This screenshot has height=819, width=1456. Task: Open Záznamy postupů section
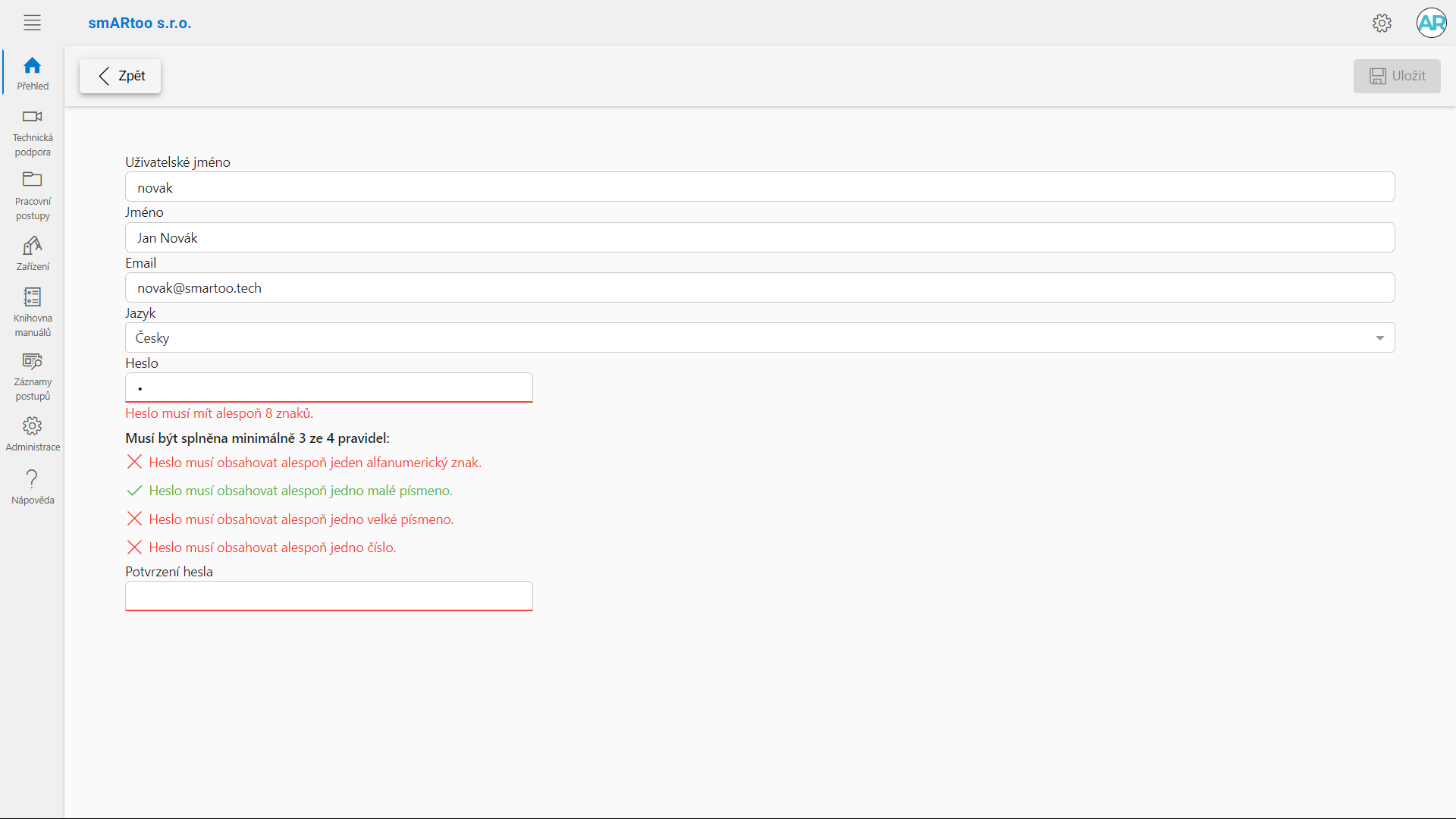tap(33, 376)
